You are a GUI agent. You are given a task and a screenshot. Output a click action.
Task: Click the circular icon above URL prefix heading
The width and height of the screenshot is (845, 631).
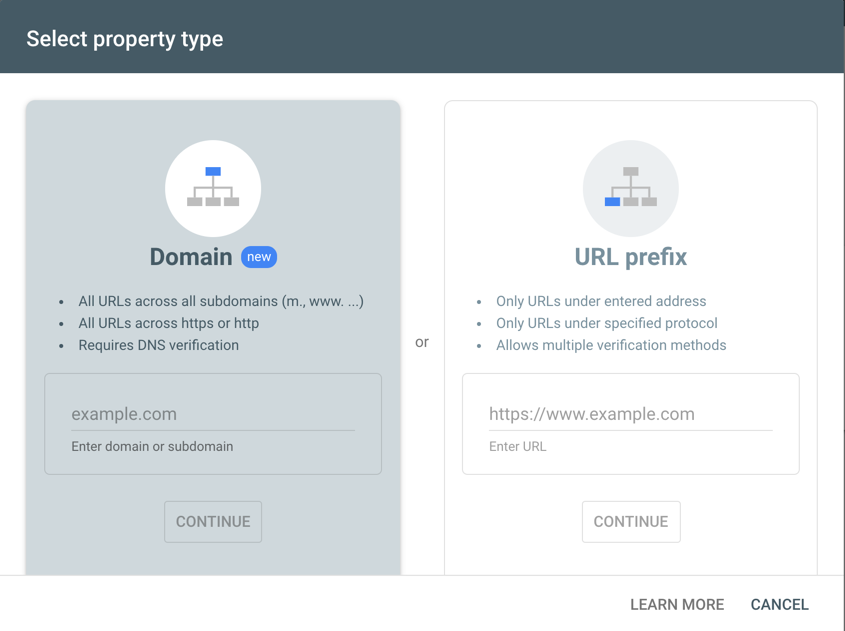pos(630,188)
